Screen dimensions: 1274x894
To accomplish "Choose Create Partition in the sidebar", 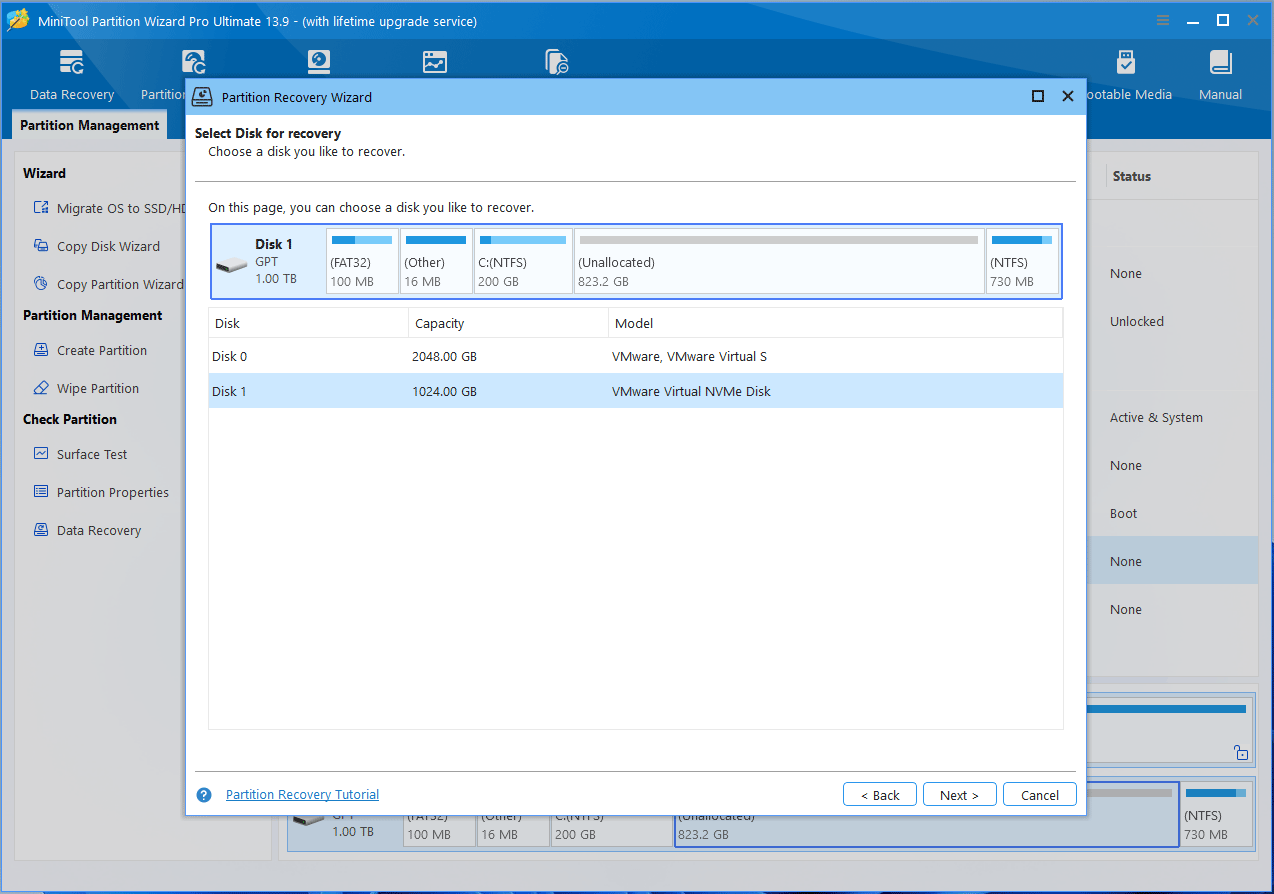I will coord(90,350).
